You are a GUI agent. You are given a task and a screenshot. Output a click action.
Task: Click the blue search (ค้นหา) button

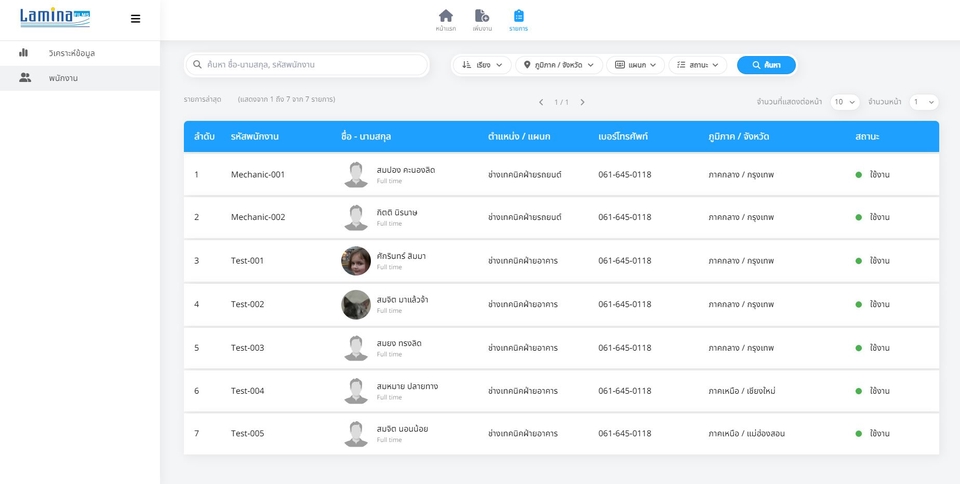tap(767, 64)
